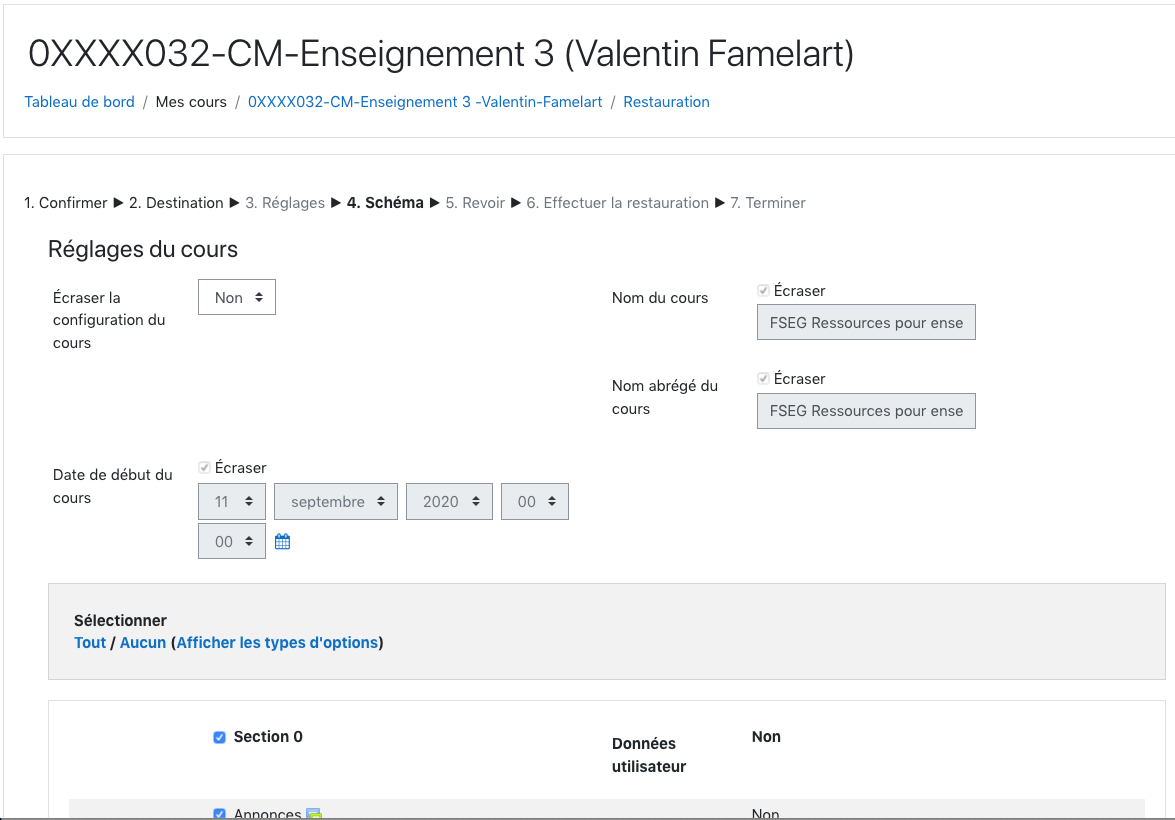Screen dimensions: 1175x820
Task: Open the month dropdown showing septembre
Action: pos(336,501)
